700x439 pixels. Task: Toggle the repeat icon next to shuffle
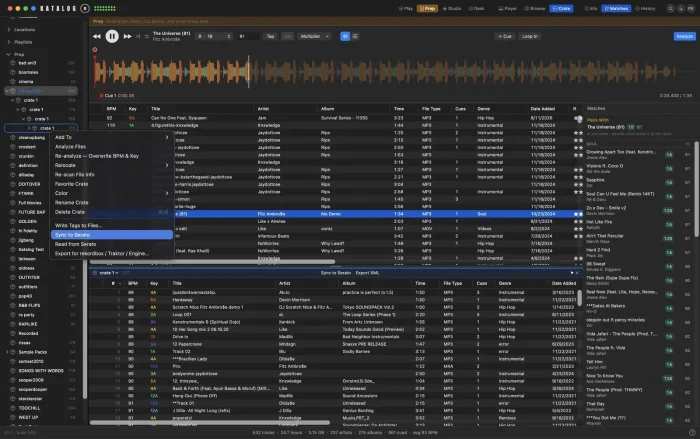(x=146, y=36)
